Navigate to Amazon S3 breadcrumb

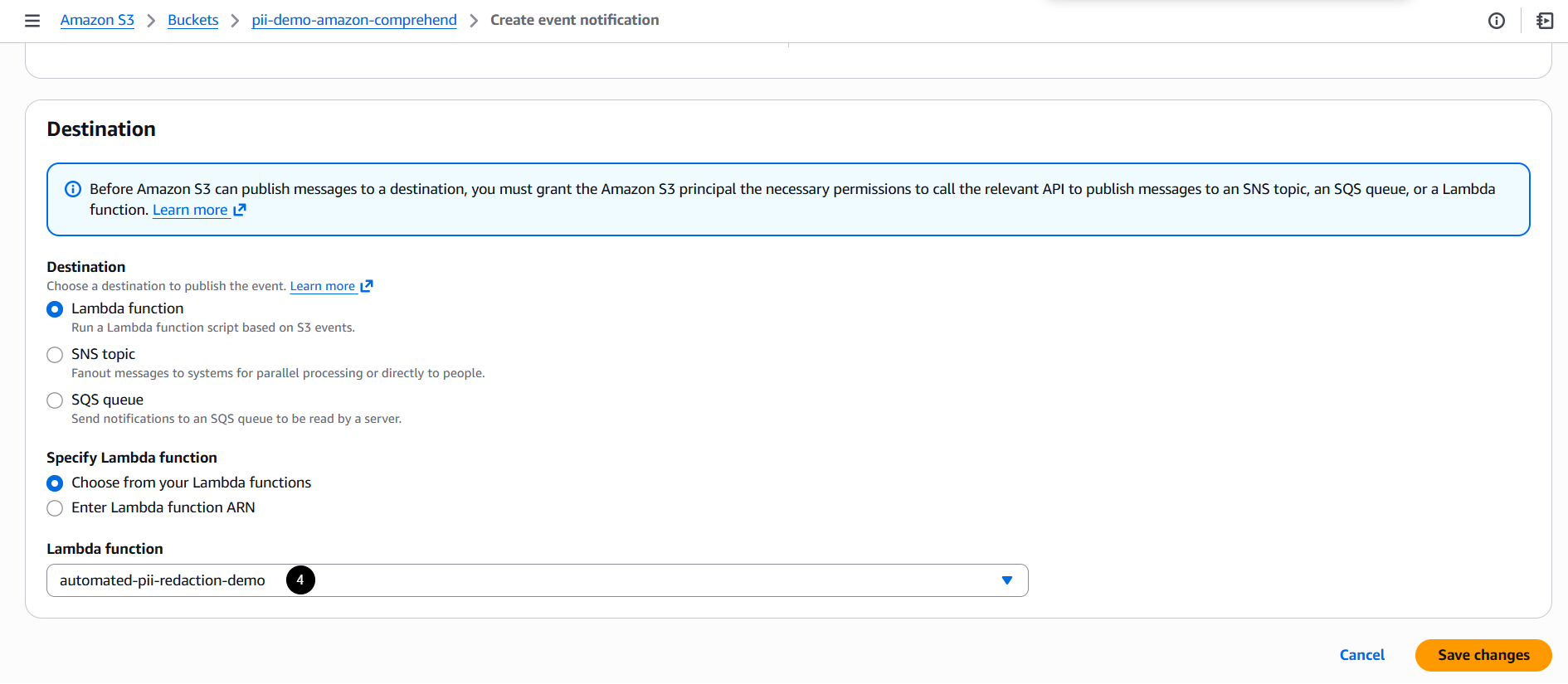point(97,19)
